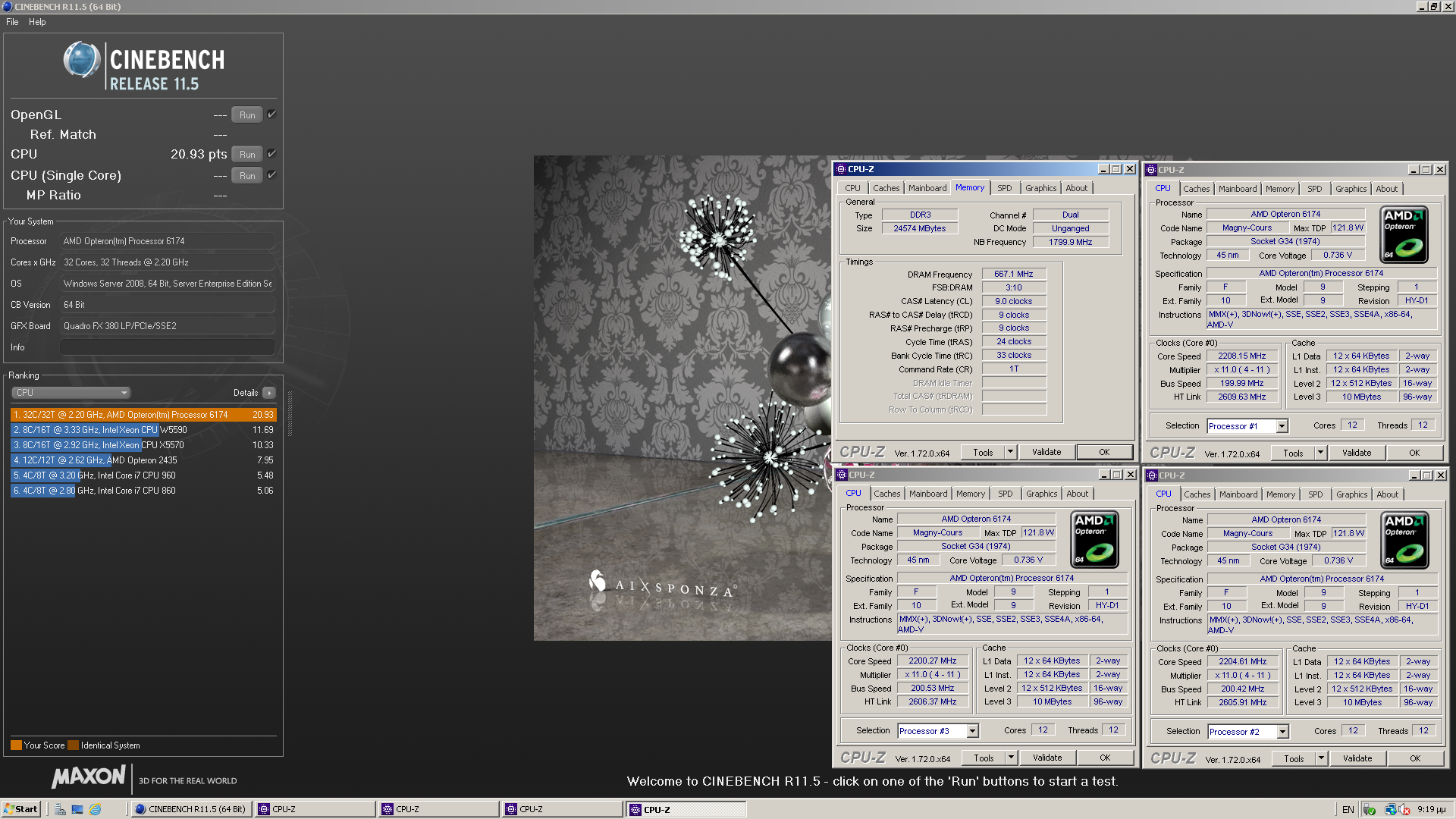This screenshot has height=819, width=1456.
Task: Click the network connection tray icon
Action: pos(1390,809)
